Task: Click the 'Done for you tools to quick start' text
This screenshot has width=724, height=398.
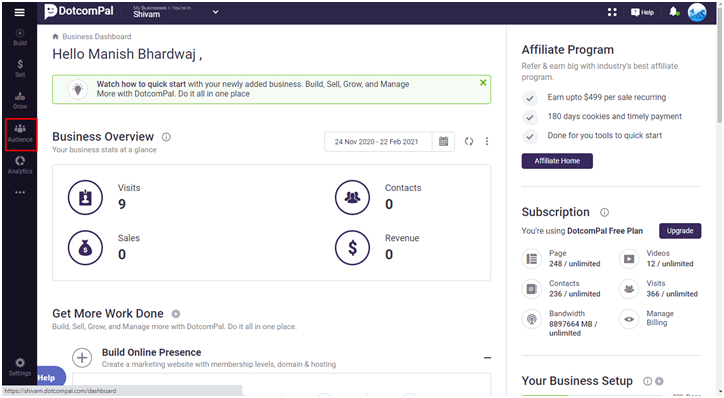Action: 605,135
